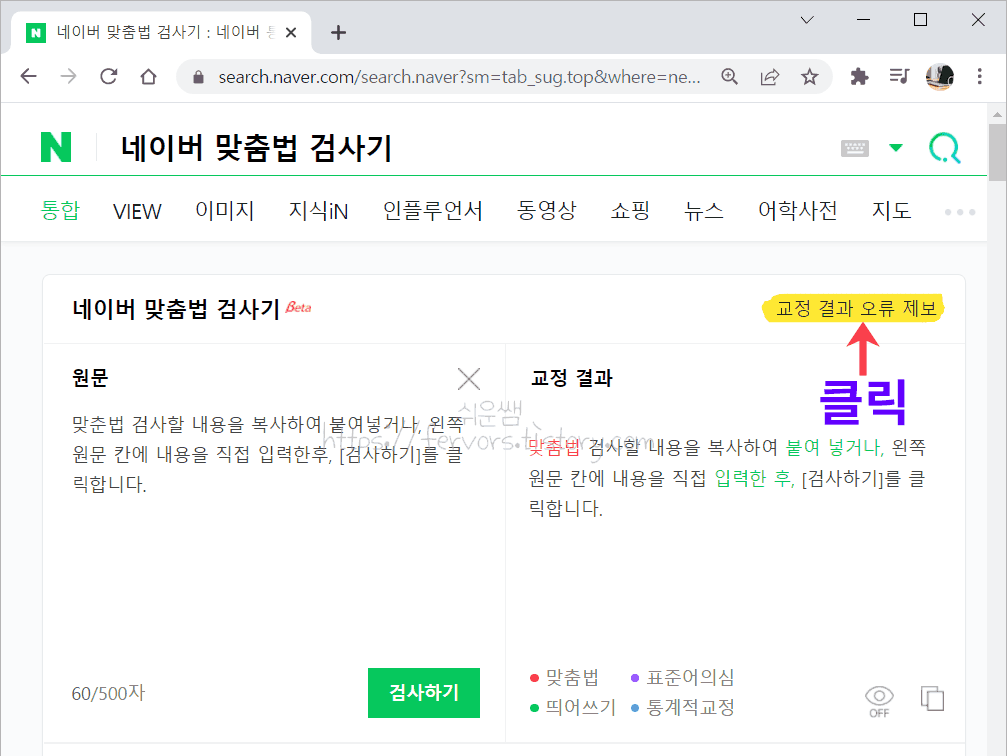Click the Chrome profile avatar

click(x=940, y=76)
